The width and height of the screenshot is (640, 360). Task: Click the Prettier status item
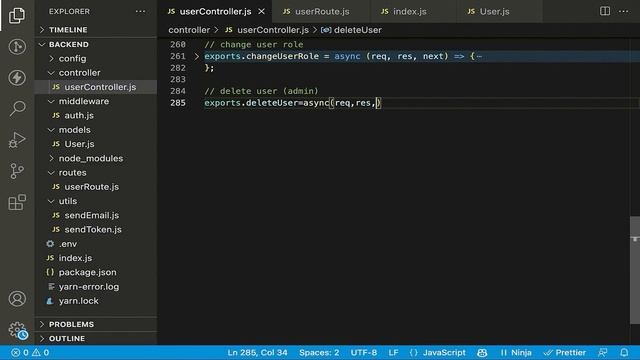coord(565,352)
